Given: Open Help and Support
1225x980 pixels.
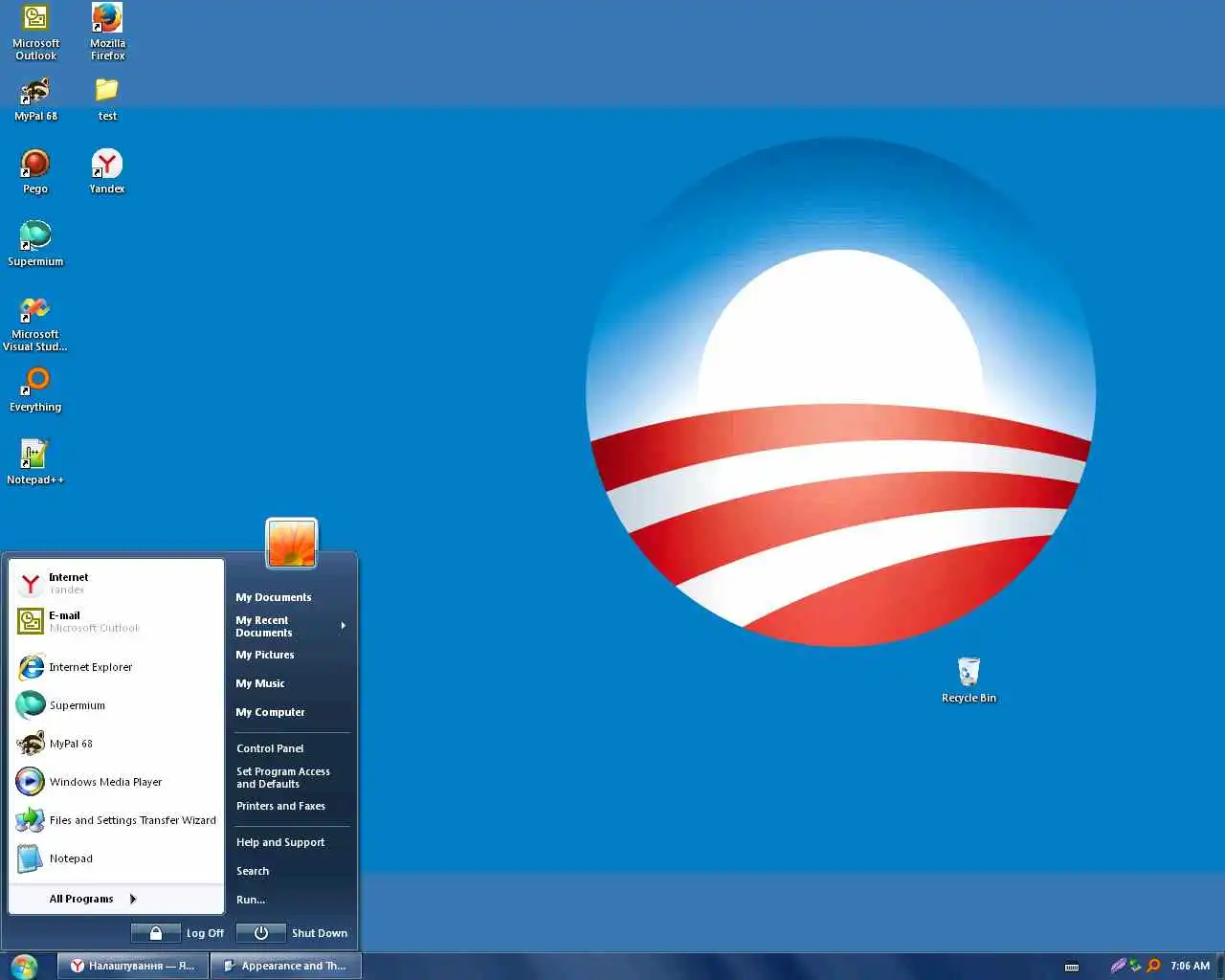Looking at the screenshot, I should point(292,842).
